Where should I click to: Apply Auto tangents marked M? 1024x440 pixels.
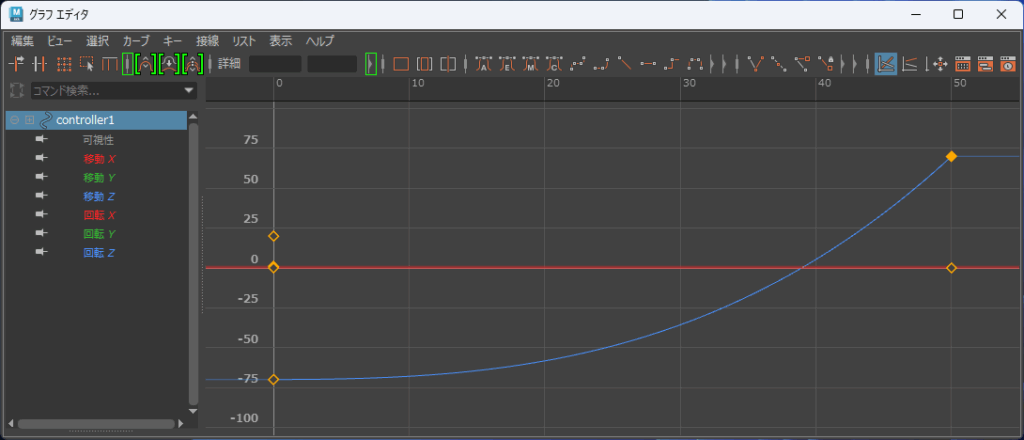pos(530,64)
